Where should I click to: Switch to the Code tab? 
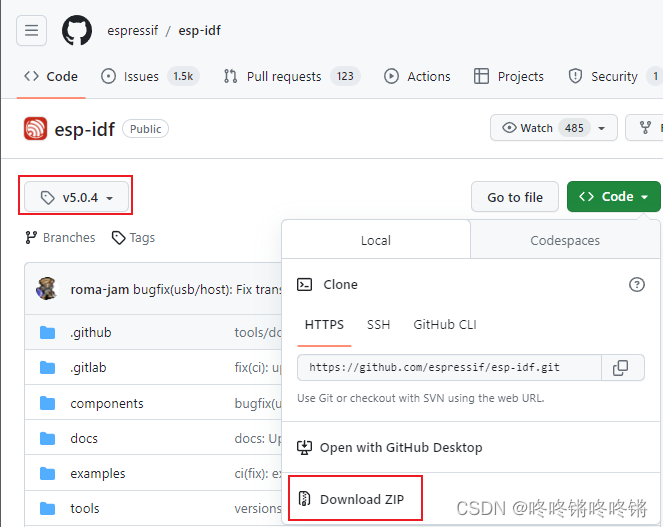[x=51, y=77]
